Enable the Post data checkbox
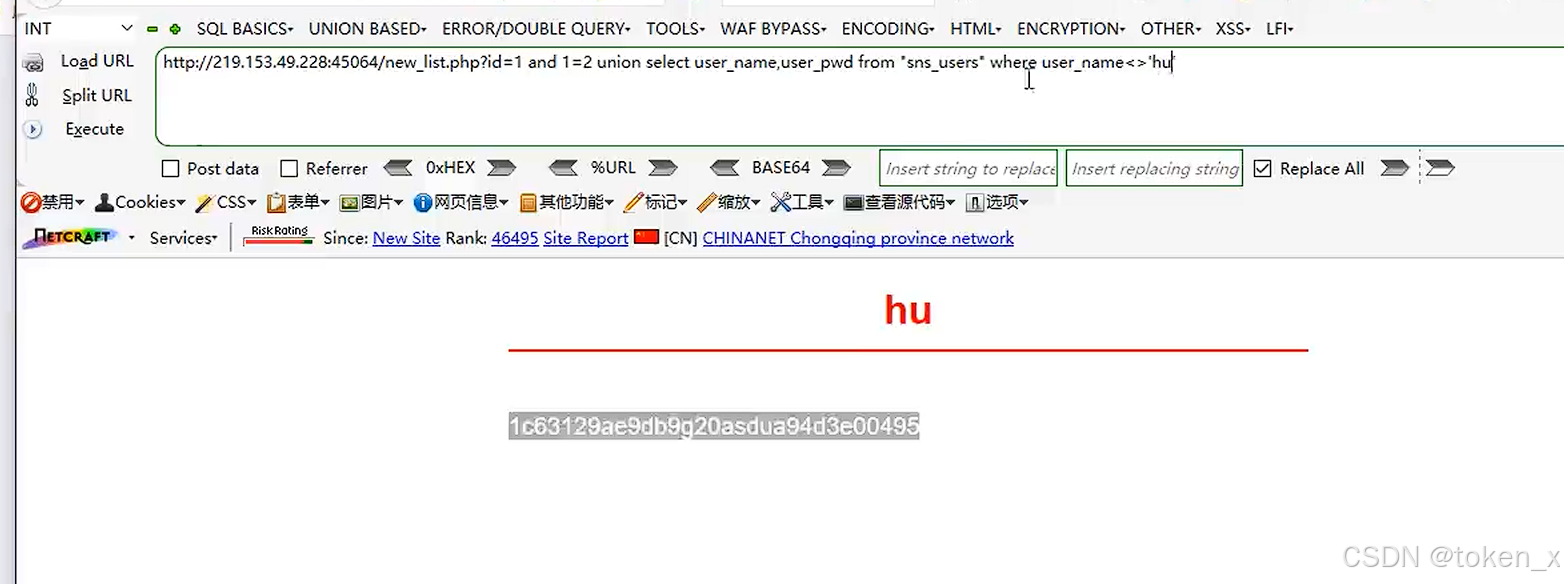Screen dimensions: 1564x584 [x=171, y=169]
